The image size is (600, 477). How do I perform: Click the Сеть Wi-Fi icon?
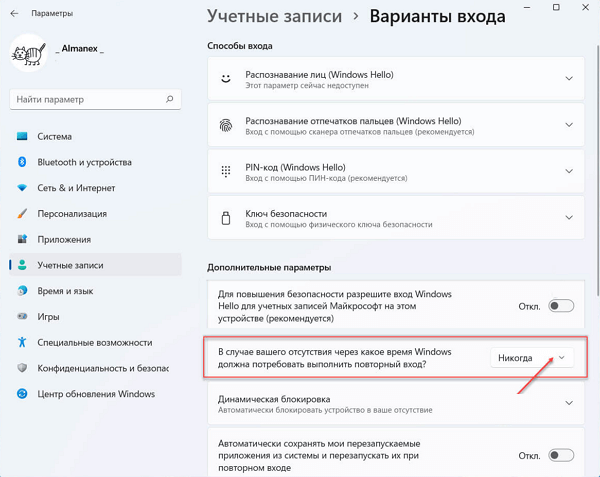point(22,188)
